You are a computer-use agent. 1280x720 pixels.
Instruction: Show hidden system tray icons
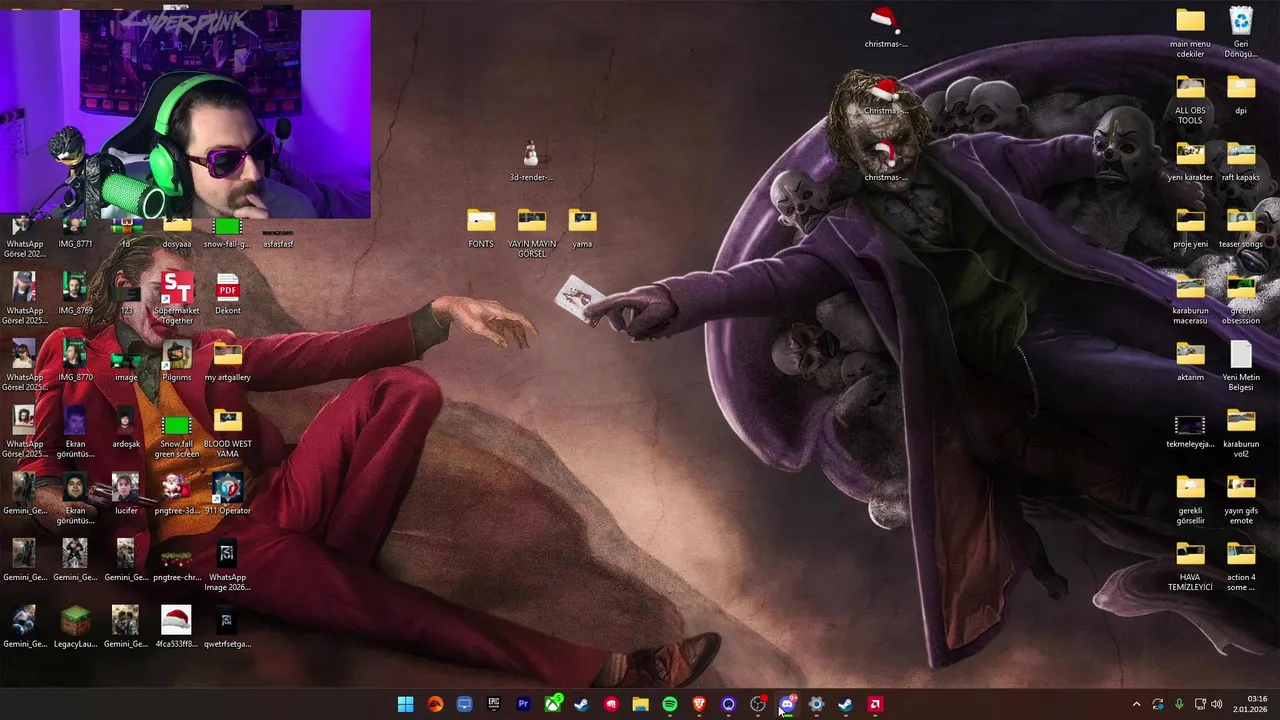click(1136, 704)
